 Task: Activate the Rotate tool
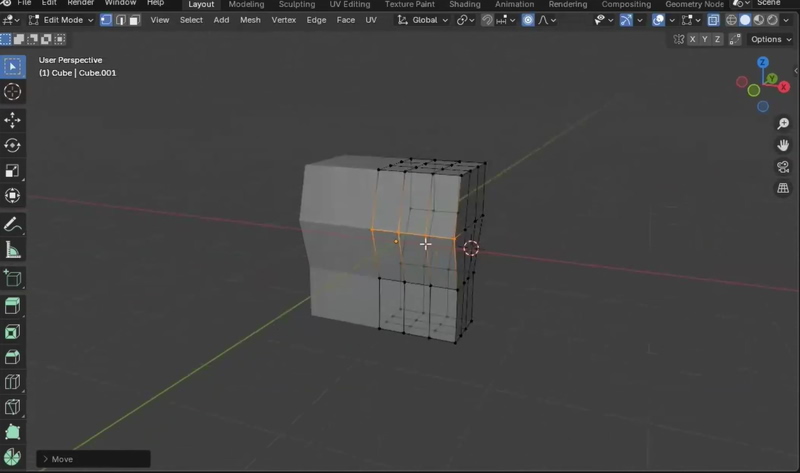13,146
